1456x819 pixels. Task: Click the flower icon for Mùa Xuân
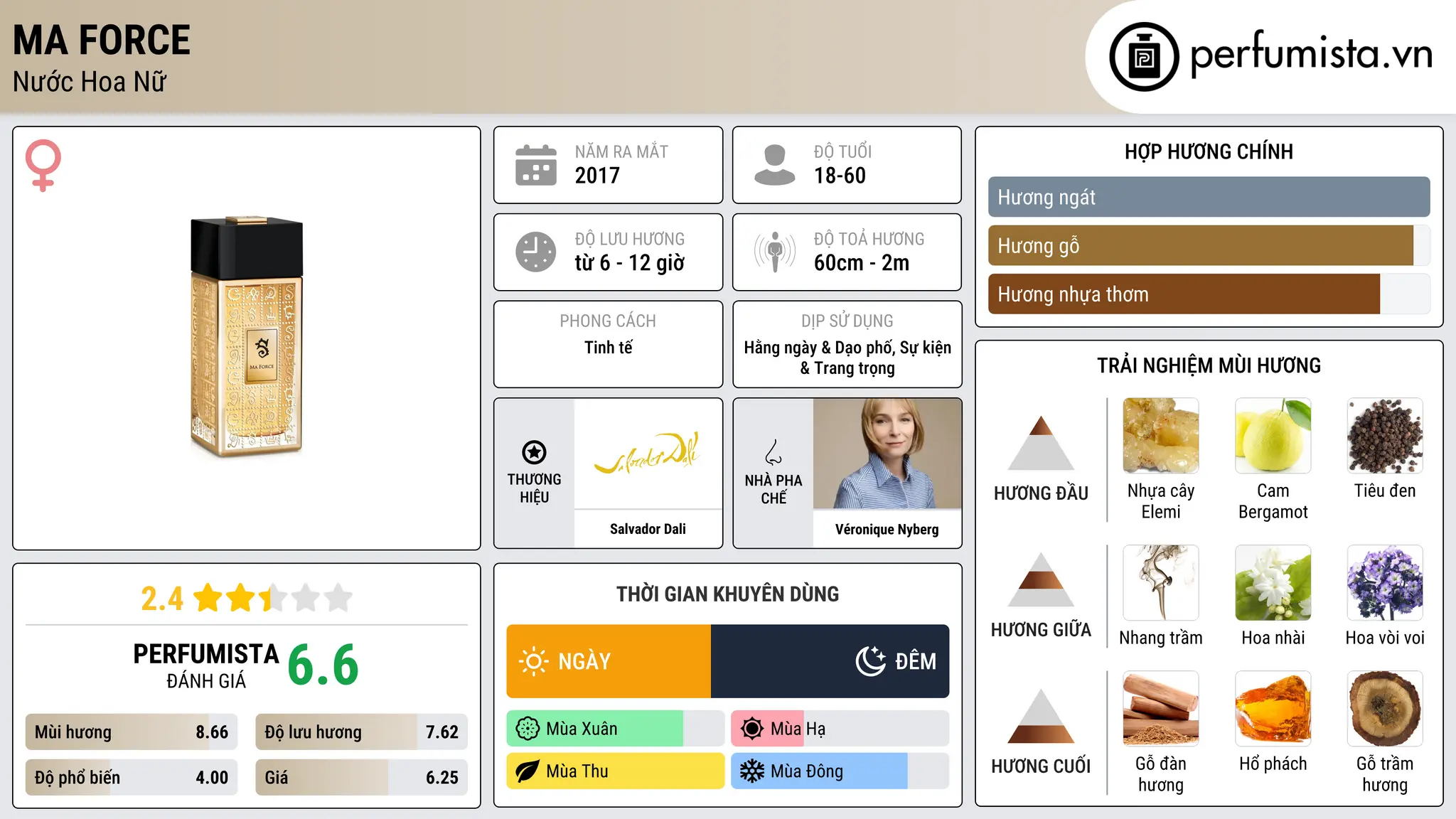(528, 729)
